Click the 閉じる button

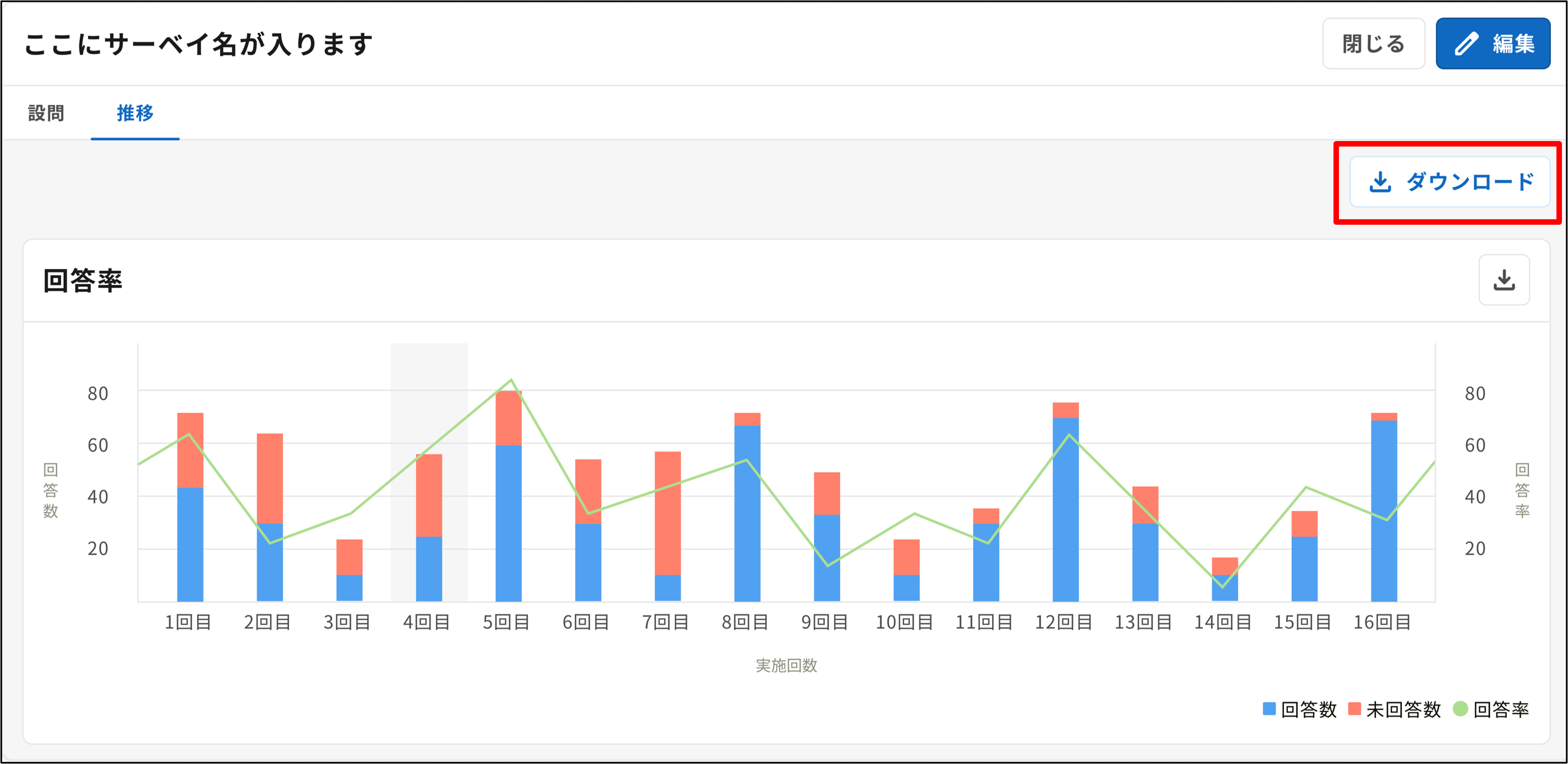[x=1373, y=44]
